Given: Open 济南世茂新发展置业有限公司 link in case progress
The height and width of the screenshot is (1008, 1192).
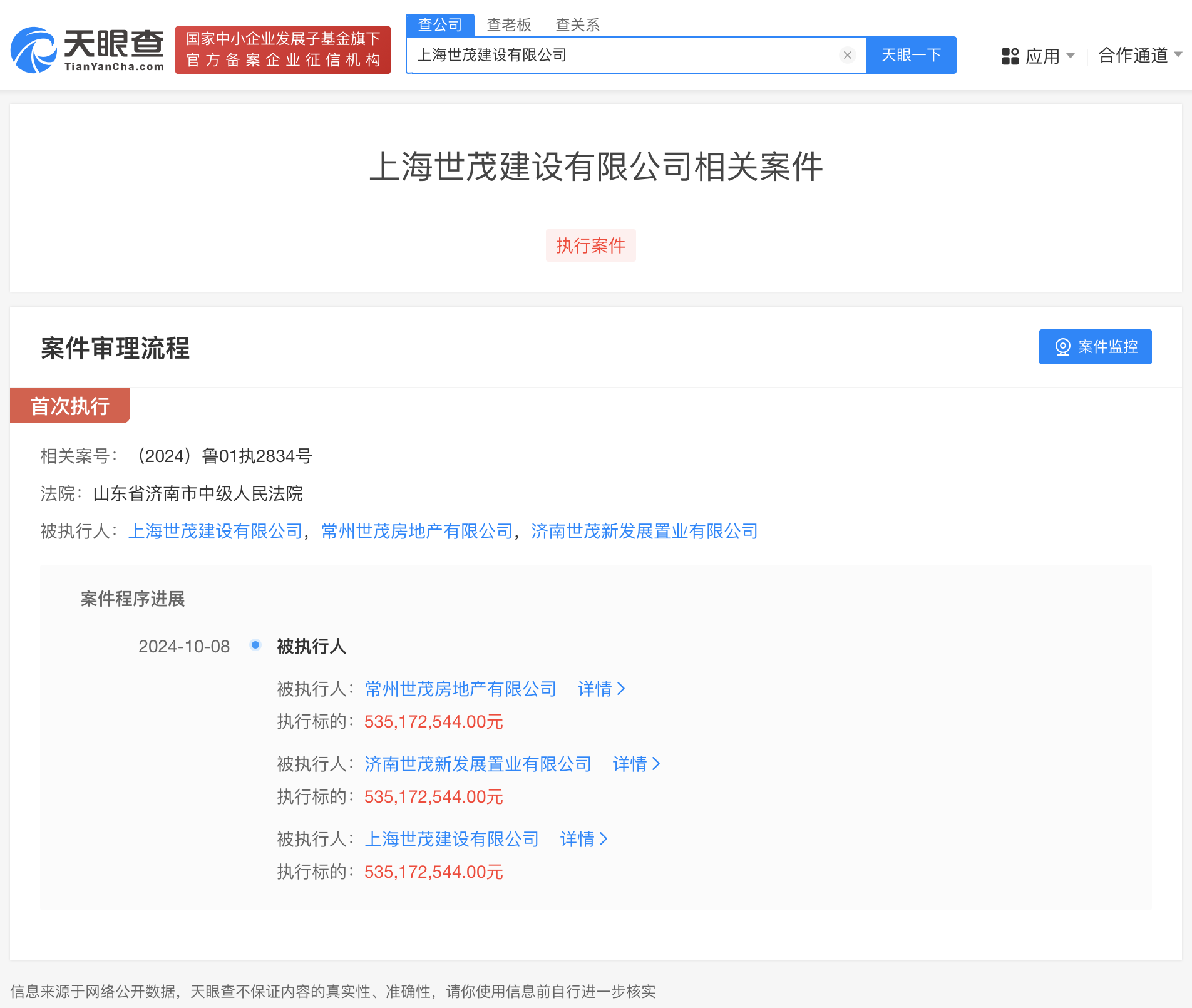Looking at the screenshot, I should pyautogui.click(x=478, y=764).
